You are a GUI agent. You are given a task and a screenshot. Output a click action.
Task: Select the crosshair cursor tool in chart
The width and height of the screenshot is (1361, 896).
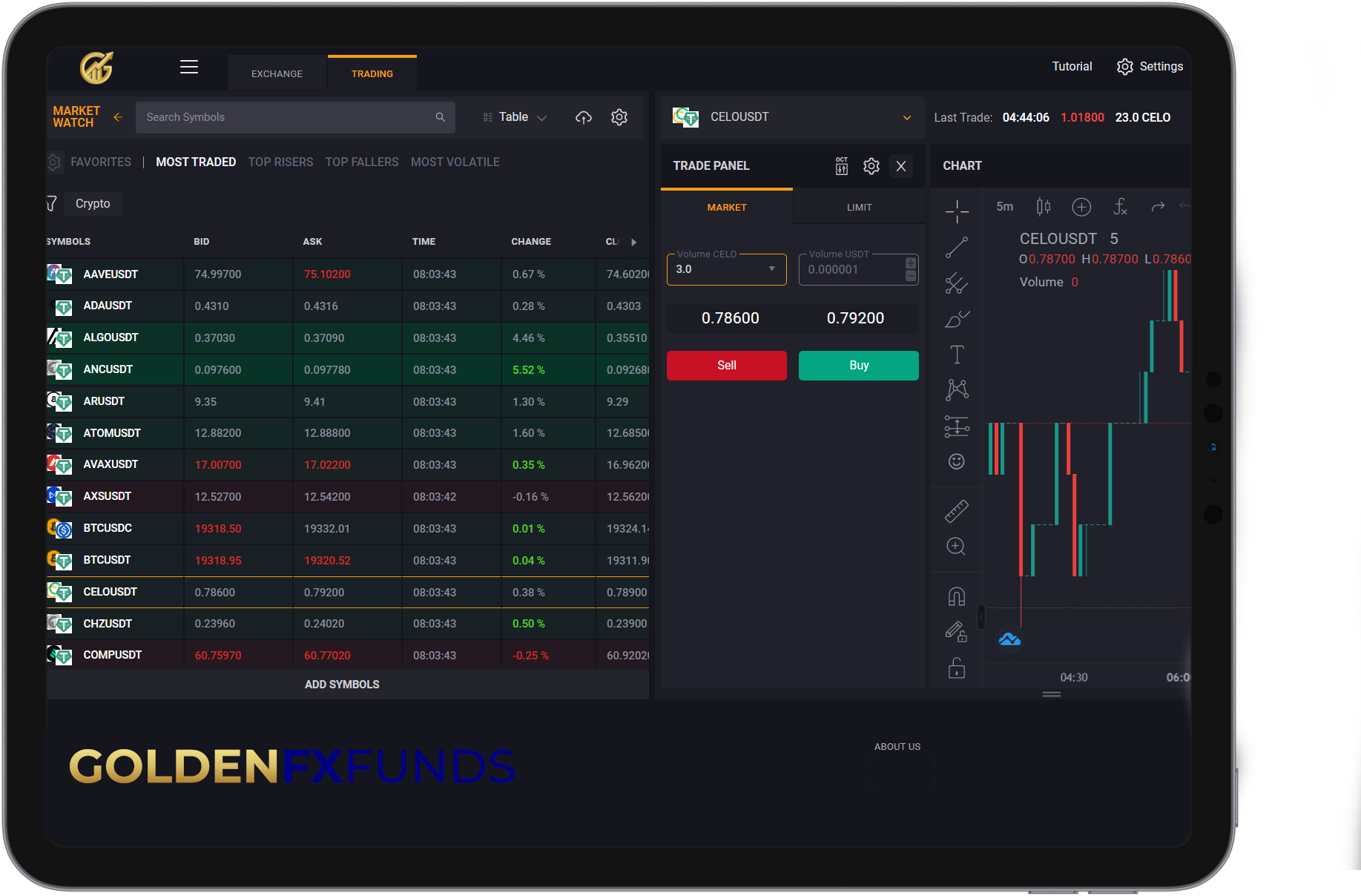(x=957, y=211)
